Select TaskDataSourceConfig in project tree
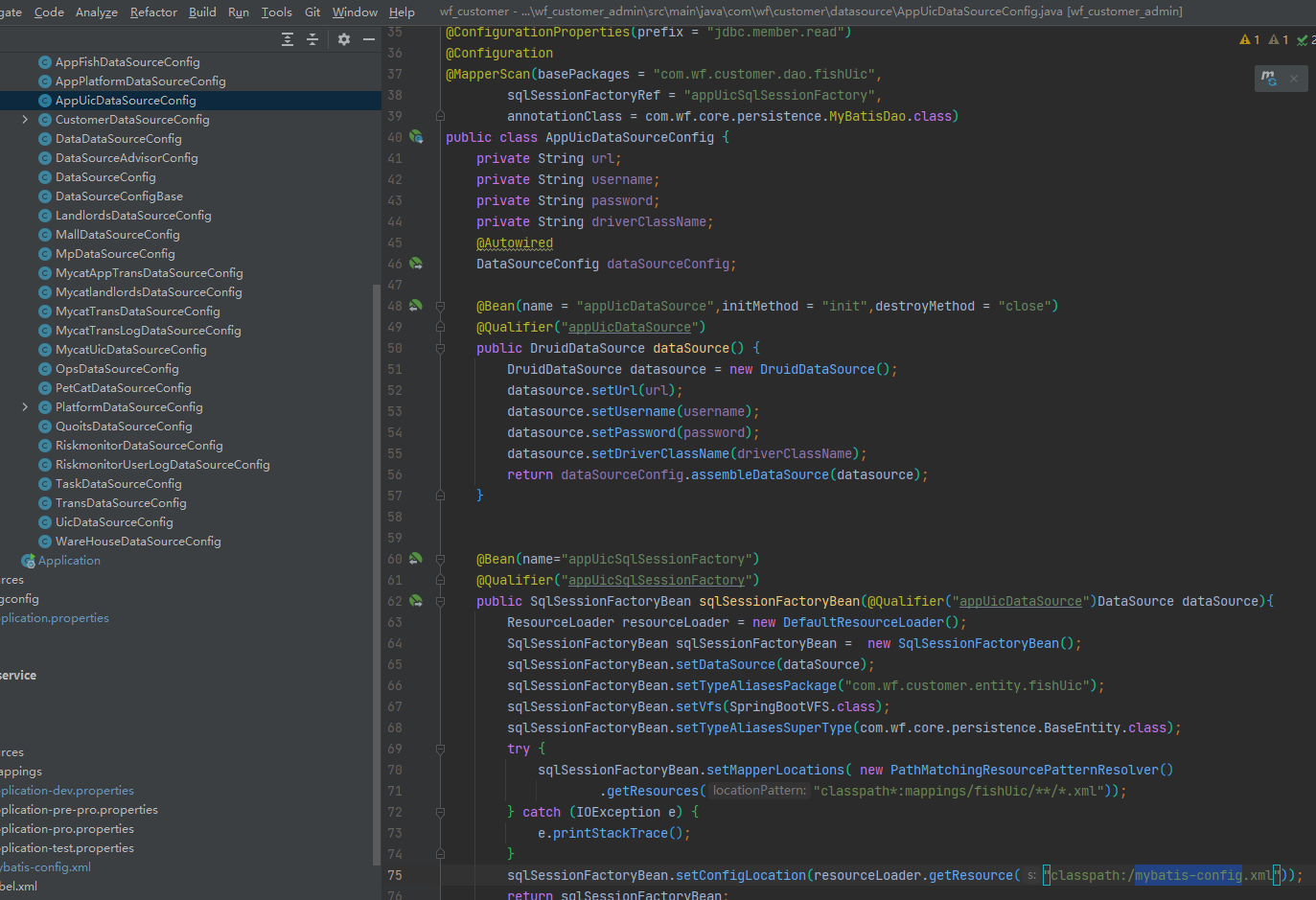The height and width of the screenshot is (900, 1316). pos(118,484)
